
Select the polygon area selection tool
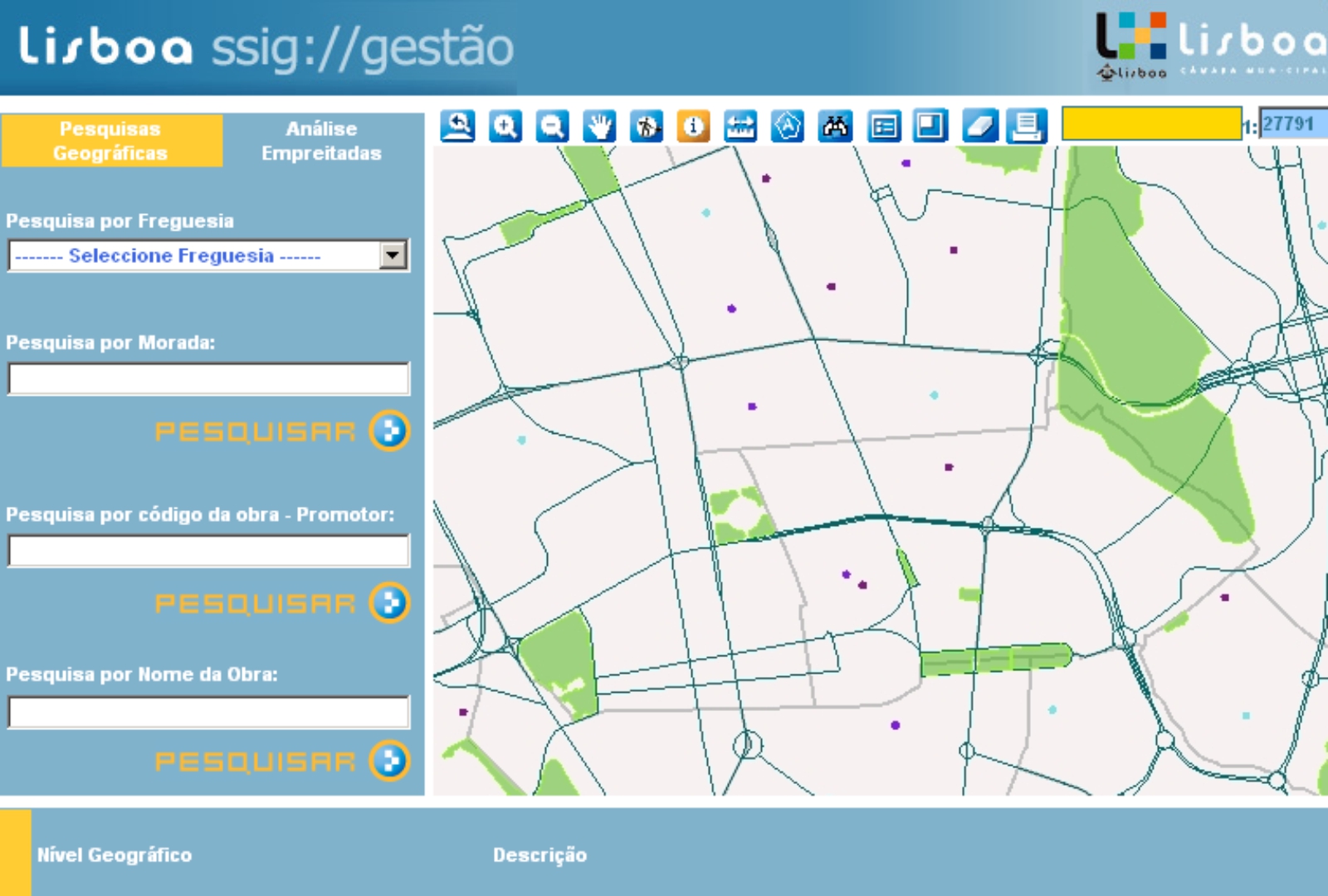pyautogui.click(x=788, y=126)
